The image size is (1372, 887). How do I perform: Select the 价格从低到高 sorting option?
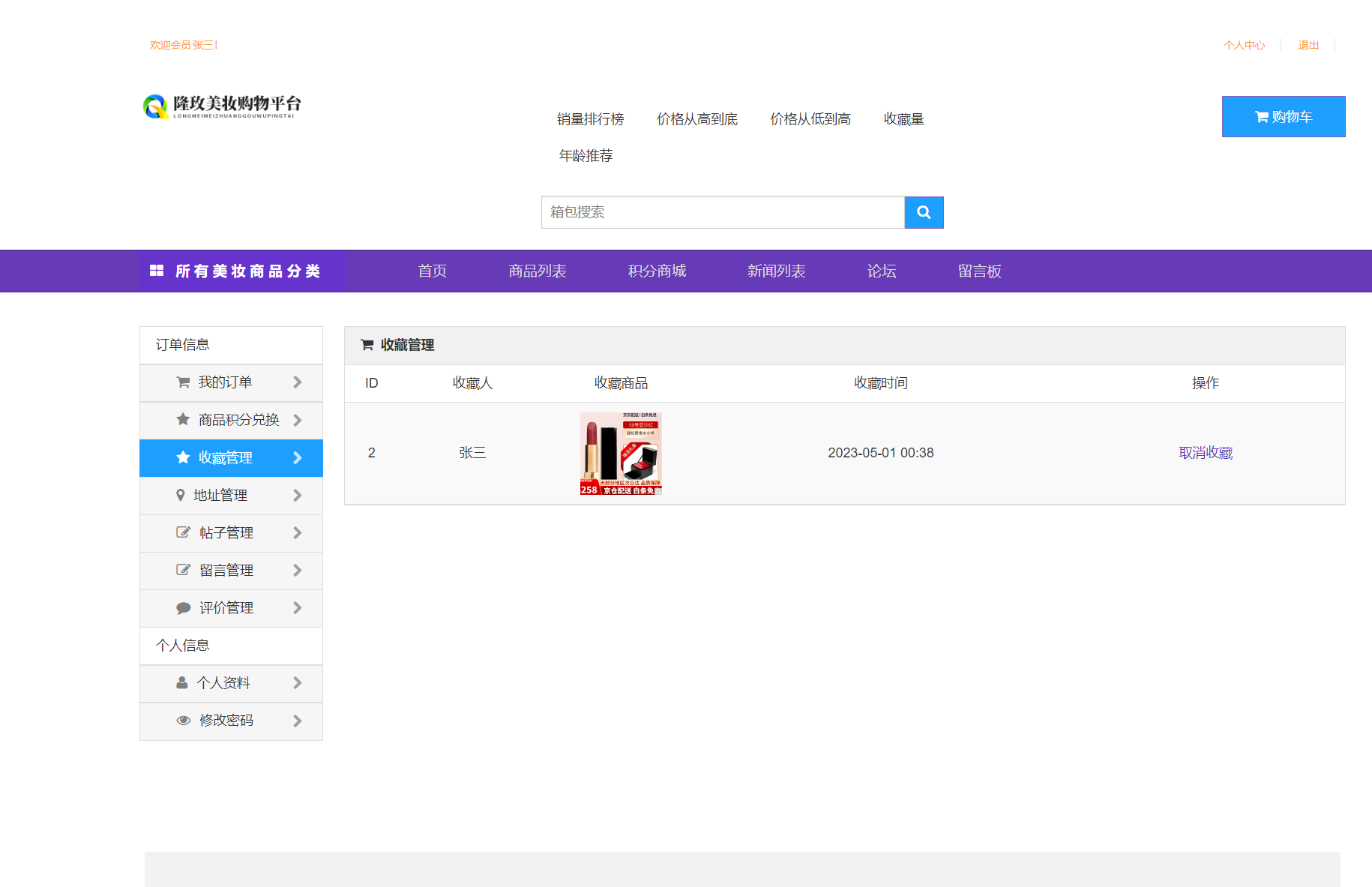(x=810, y=118)
